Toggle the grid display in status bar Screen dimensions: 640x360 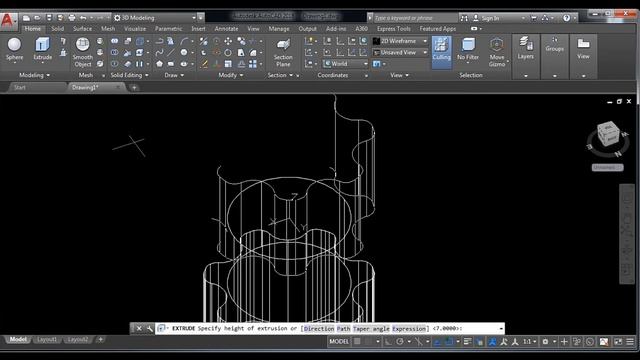click(x=357, y=342)
